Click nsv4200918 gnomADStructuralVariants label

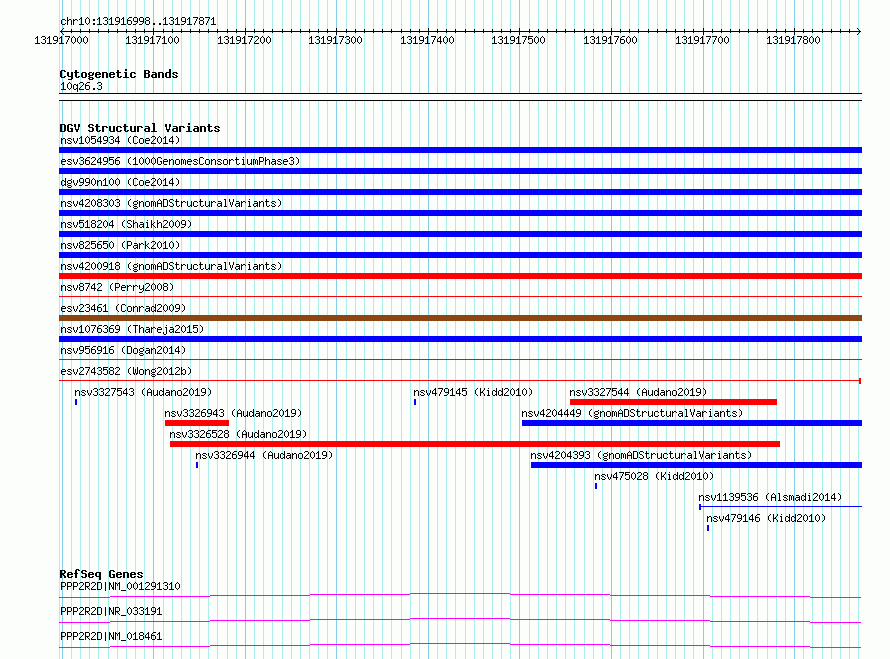click(171, 266)
